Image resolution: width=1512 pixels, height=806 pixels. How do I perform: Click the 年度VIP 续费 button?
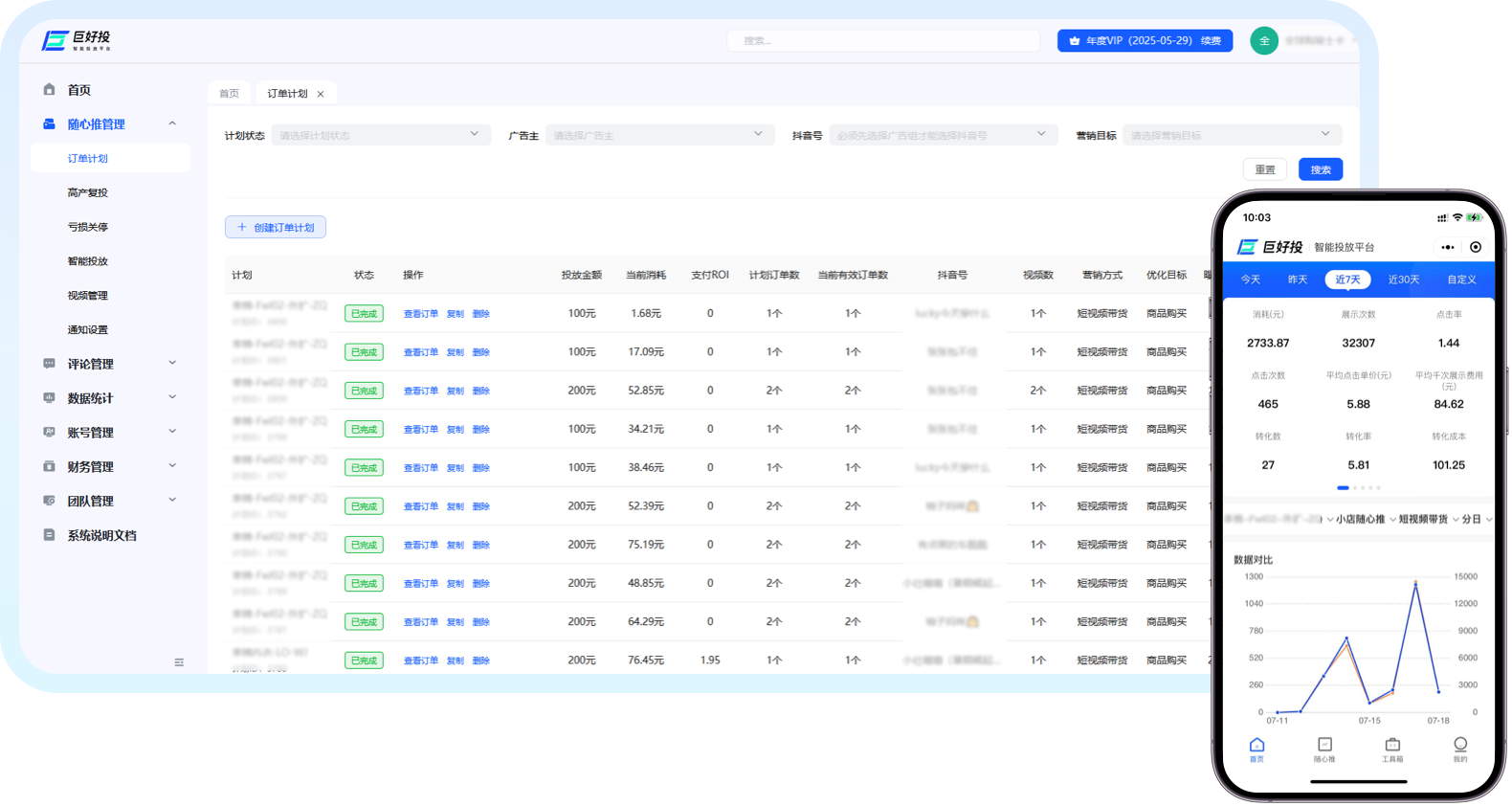pyautogui.click(x=1145, y=40)
